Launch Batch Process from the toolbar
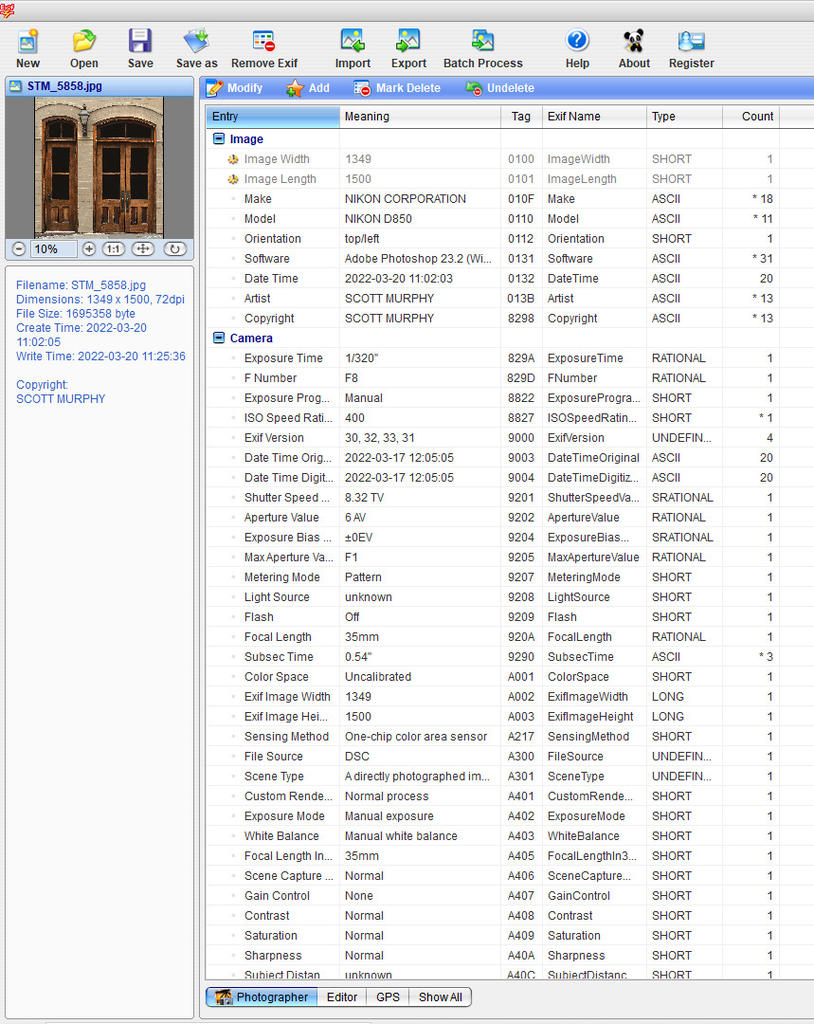Image resolution: width=814 pixels, height=1024 pixels. tap(483, 42)
